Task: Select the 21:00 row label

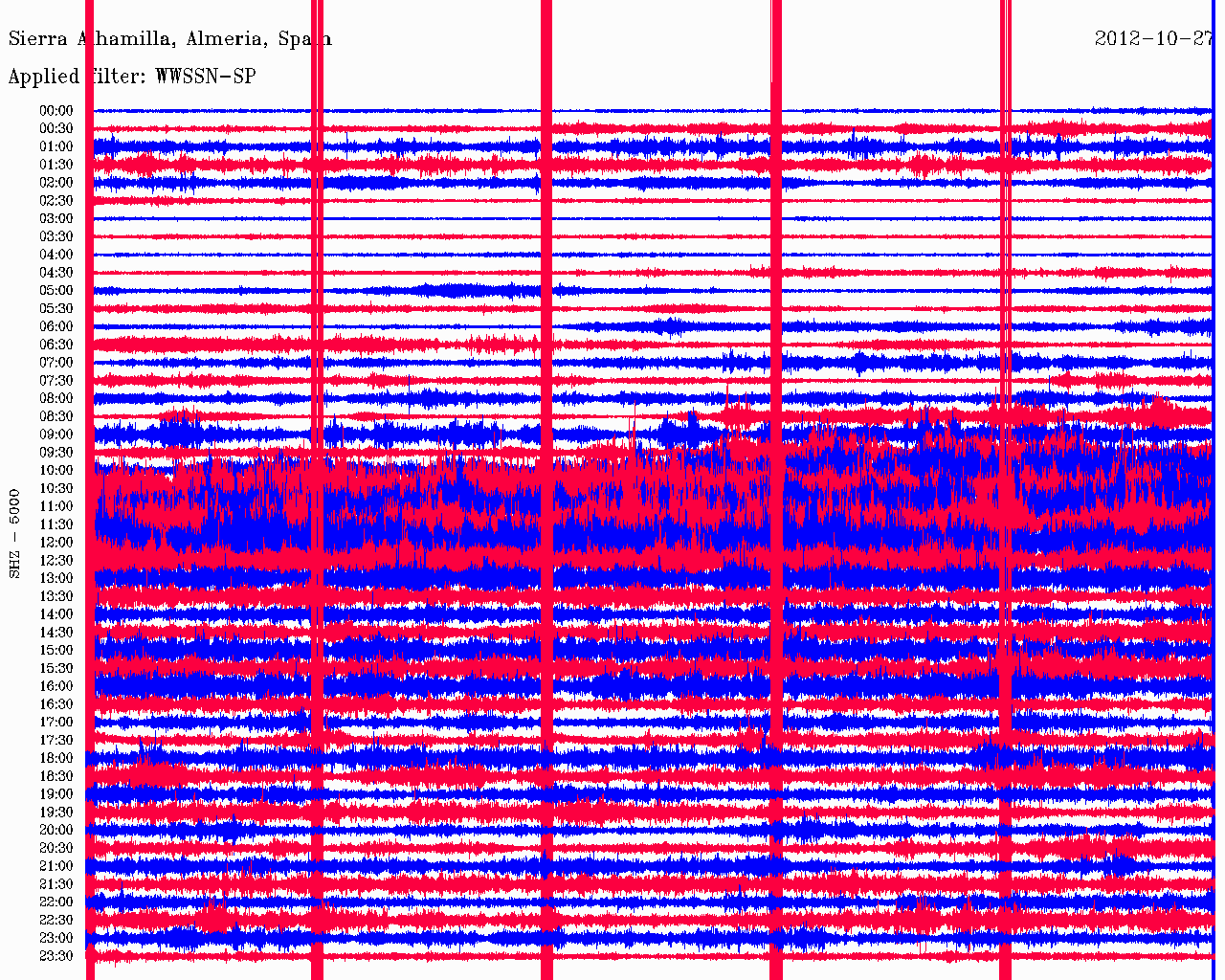Action: (x=56, y=866)
